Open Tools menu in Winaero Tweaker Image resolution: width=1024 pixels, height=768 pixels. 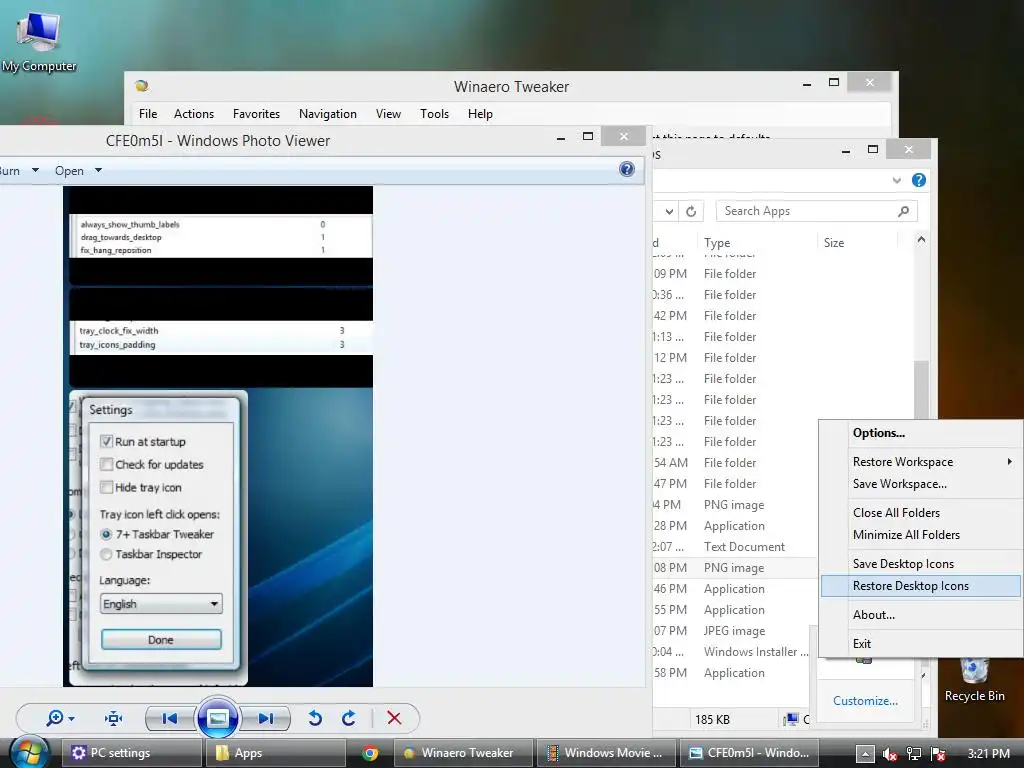click(434, 114)
